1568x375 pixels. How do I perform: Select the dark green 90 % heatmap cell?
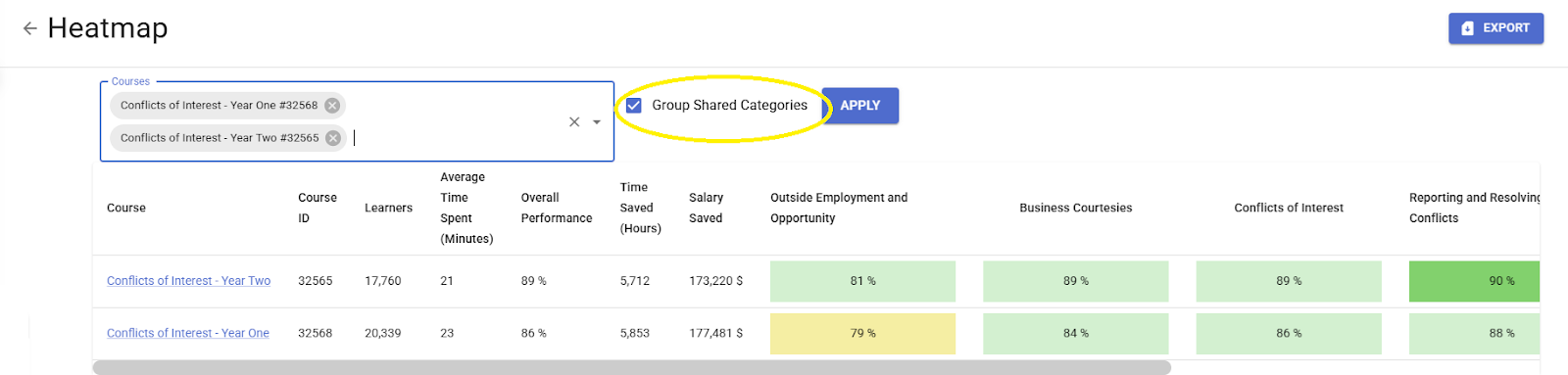(1474, 281)
